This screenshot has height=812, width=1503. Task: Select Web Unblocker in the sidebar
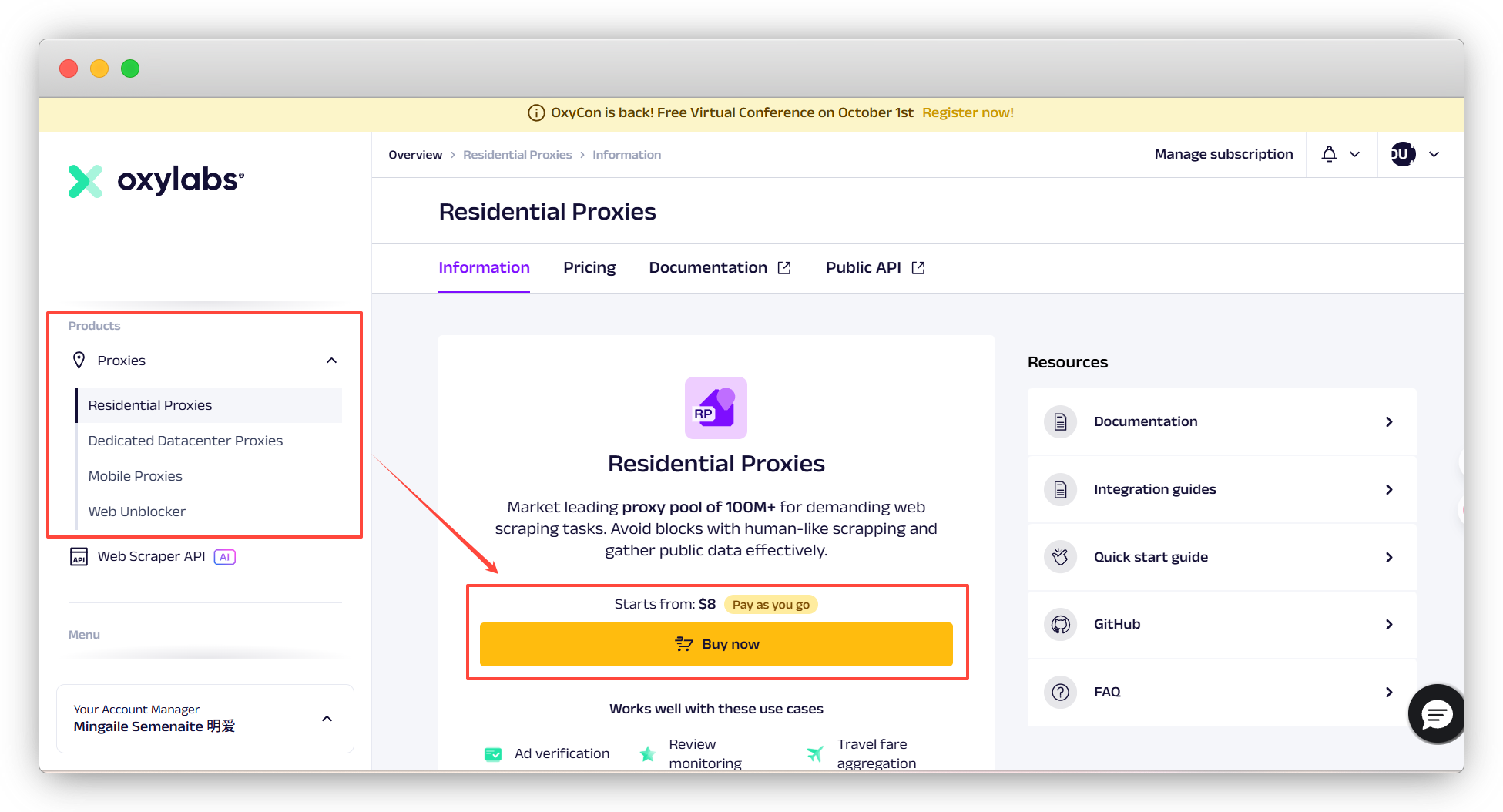tap(137, 512)
